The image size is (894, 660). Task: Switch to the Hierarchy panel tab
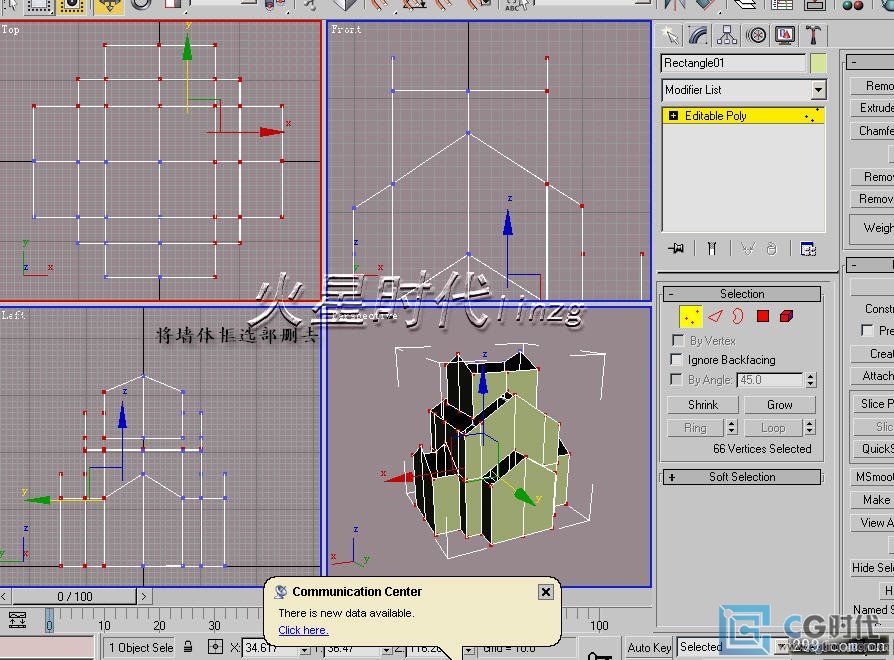click(x=728, y=36)
